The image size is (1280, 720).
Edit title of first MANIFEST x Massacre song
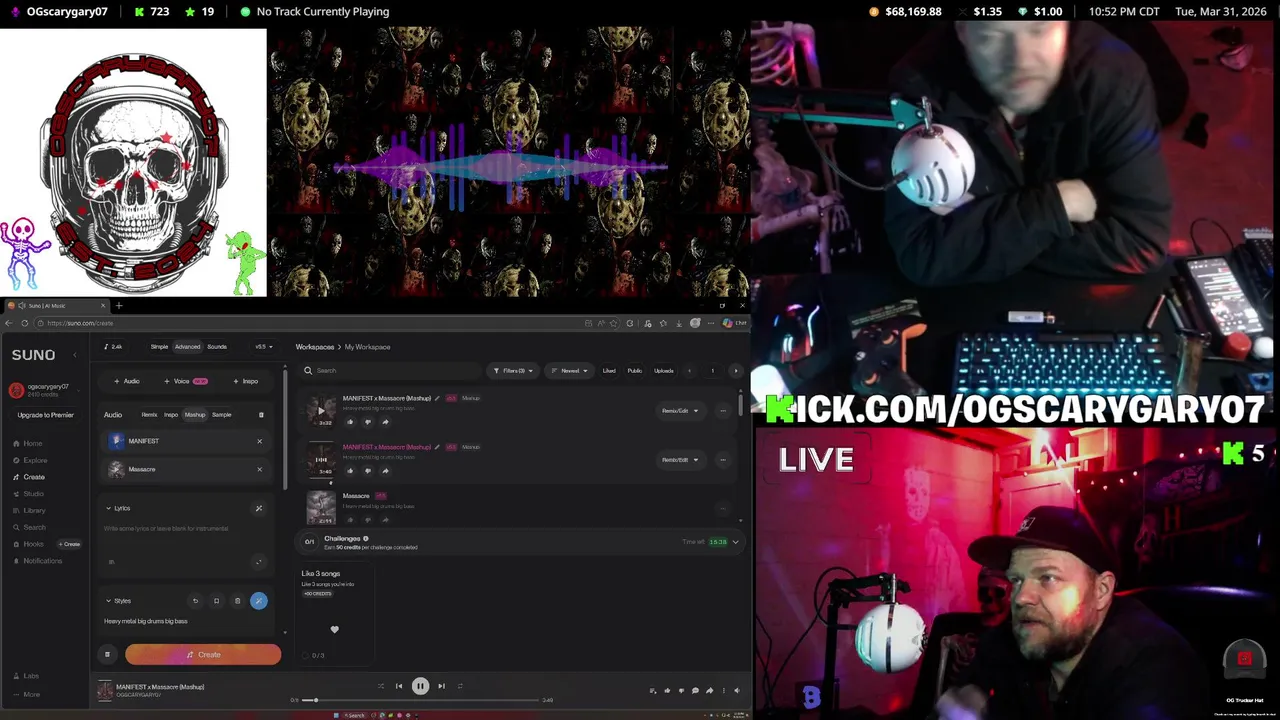tap(437, 398)
